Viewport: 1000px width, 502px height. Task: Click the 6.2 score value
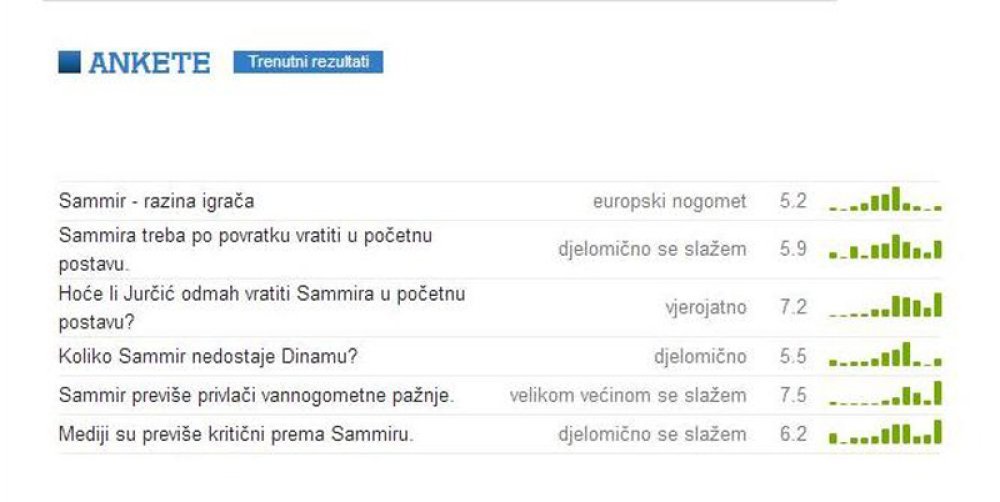pos(793,434)
